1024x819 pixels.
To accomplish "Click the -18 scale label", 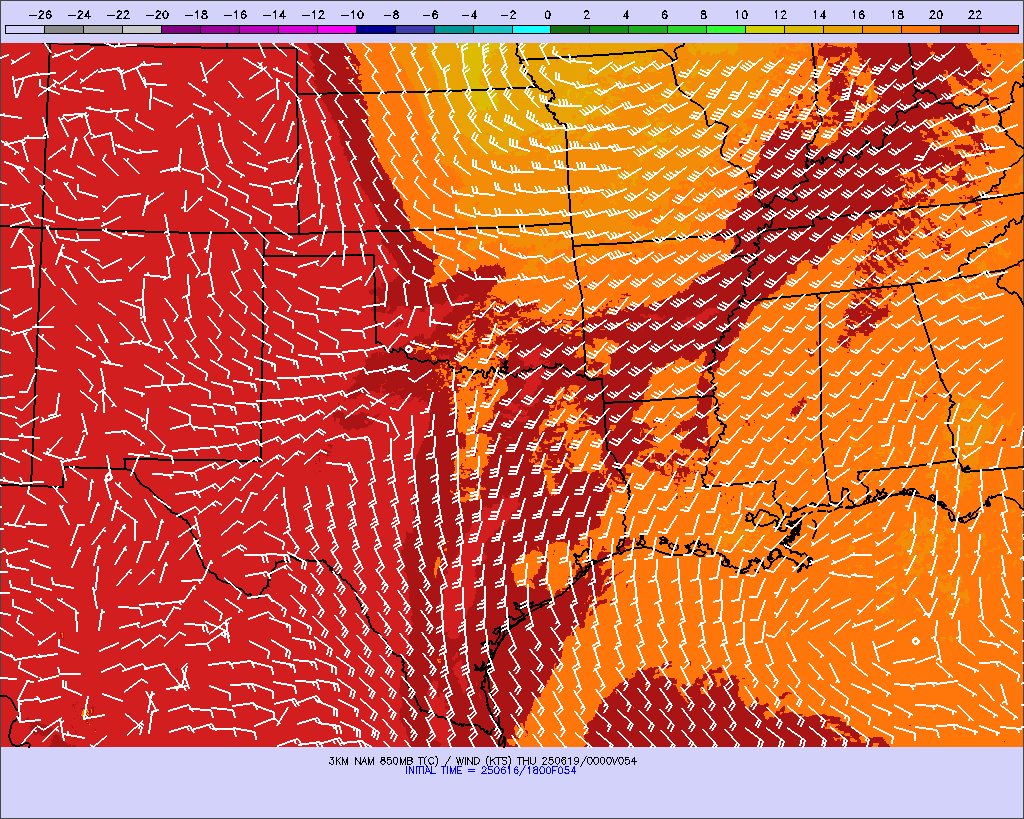I will click(x=197, y=14).
